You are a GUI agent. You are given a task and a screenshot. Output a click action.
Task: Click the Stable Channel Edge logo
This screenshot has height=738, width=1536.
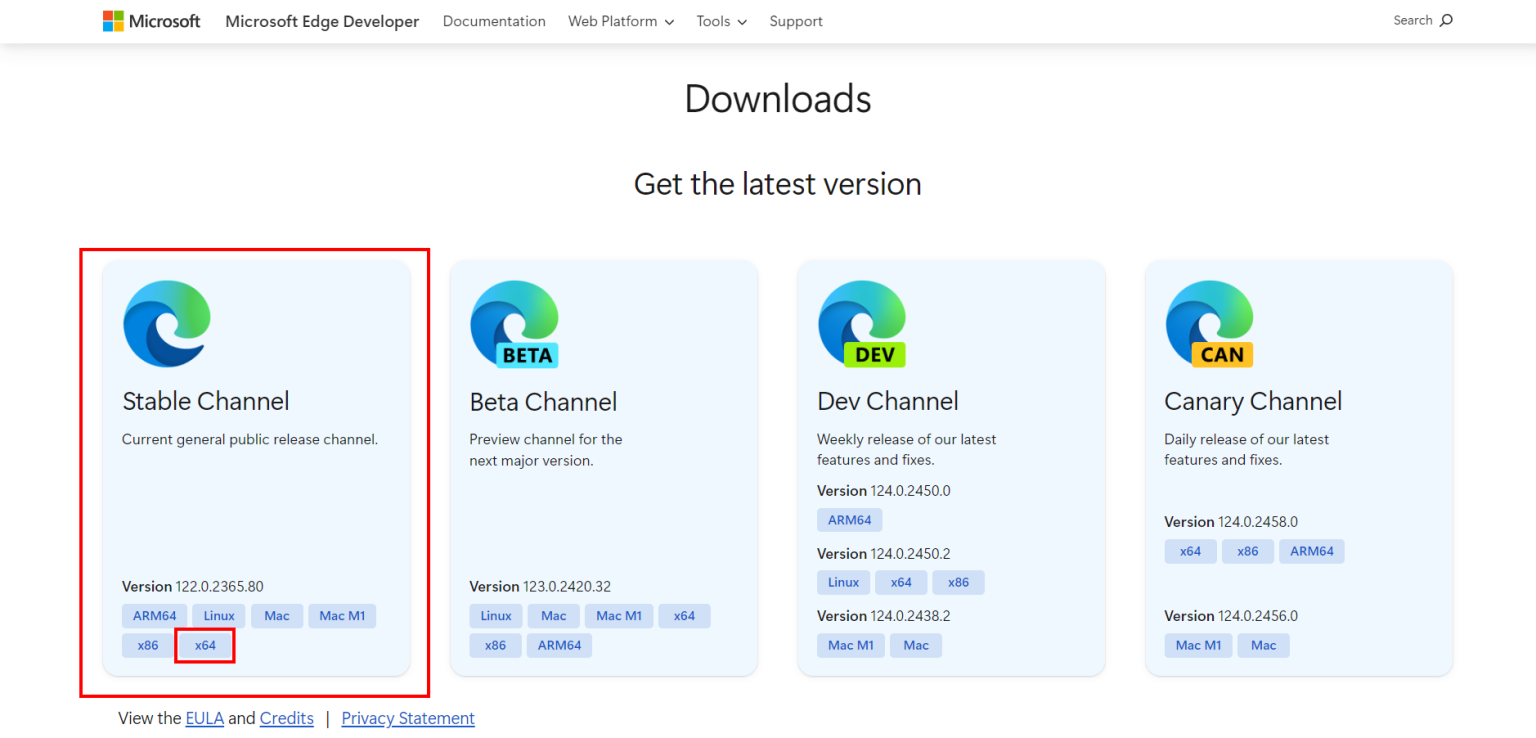(166, 322)
